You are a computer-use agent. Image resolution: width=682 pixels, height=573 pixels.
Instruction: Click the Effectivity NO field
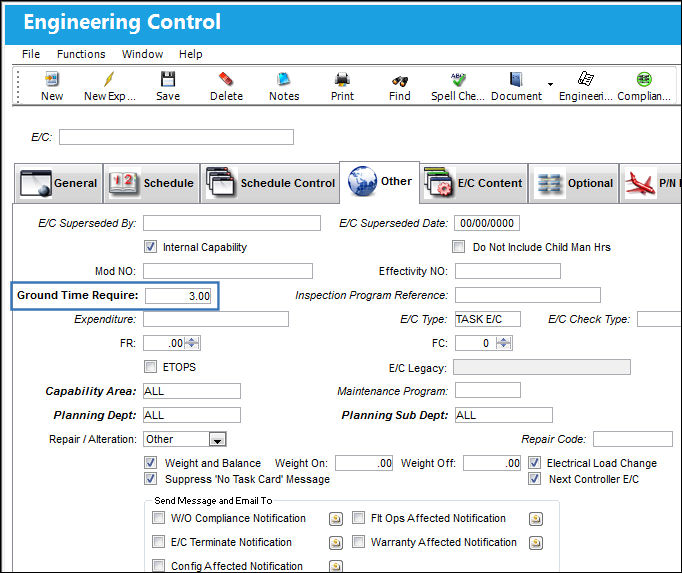point(508,271)
